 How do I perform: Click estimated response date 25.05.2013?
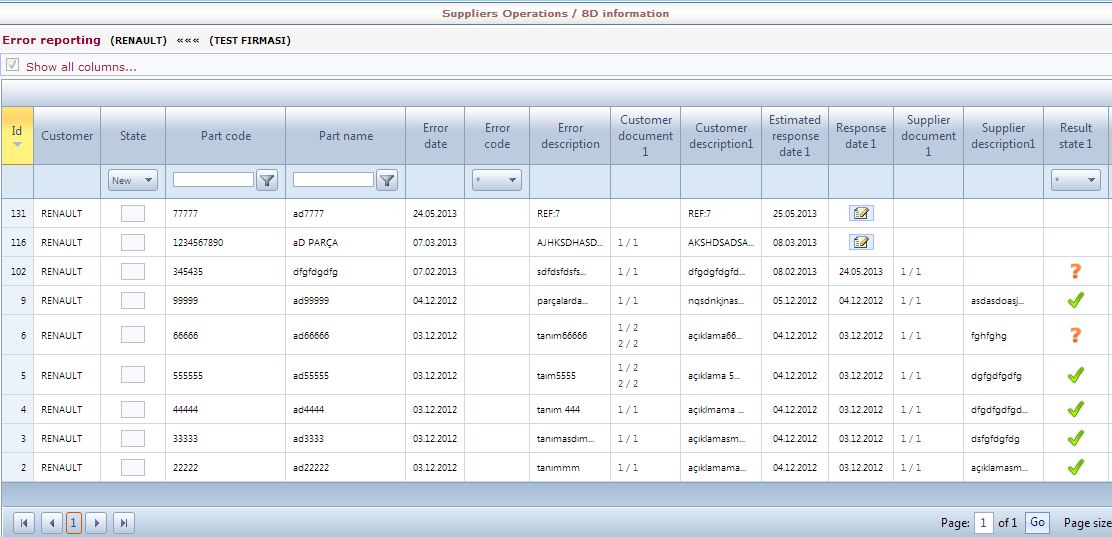click(x=795, y=214)
